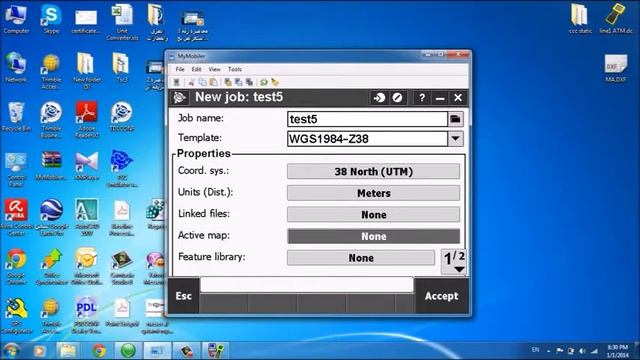The height and width of the screenshot is (360, 640).
Task: Click the second blue capture icon in toolbar
Action: pyautogui.click(x=238, y=82)
